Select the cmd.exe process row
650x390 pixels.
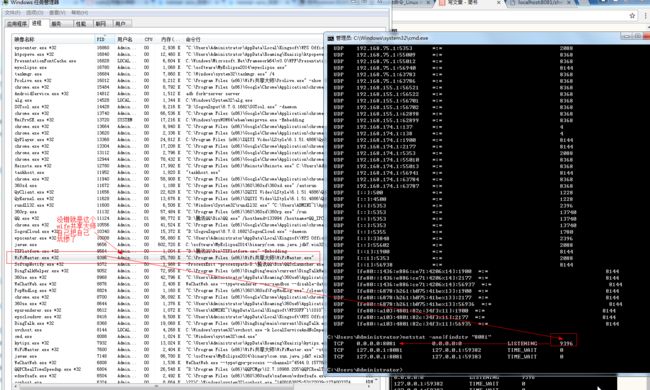click(167, 337)
